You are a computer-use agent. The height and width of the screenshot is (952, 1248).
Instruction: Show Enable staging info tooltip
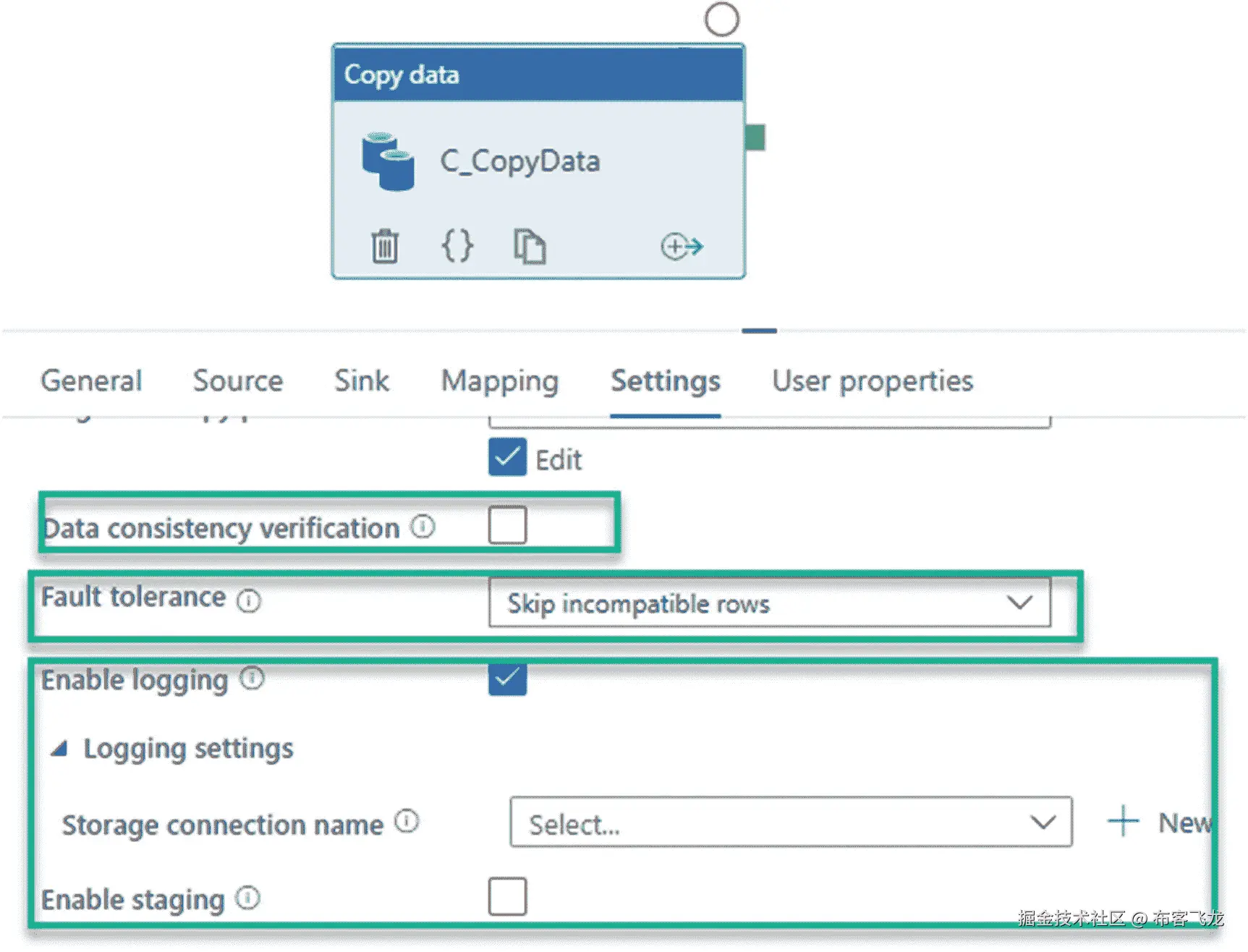248,898
